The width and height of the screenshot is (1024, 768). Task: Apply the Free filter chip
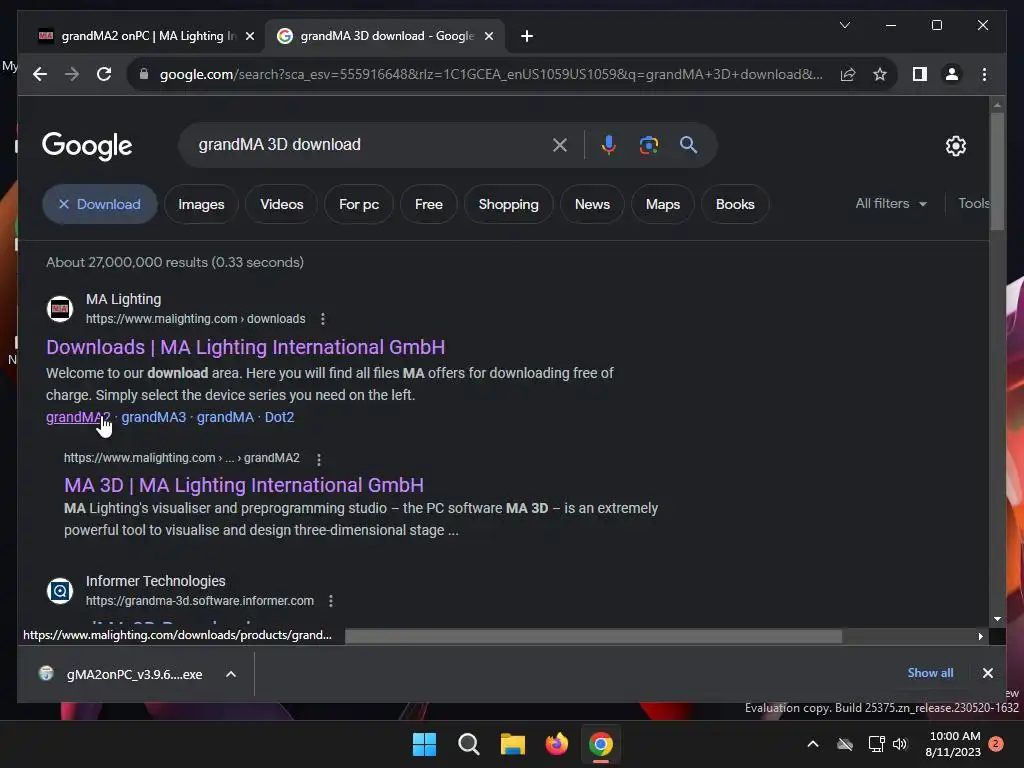[x=428, y=204]
